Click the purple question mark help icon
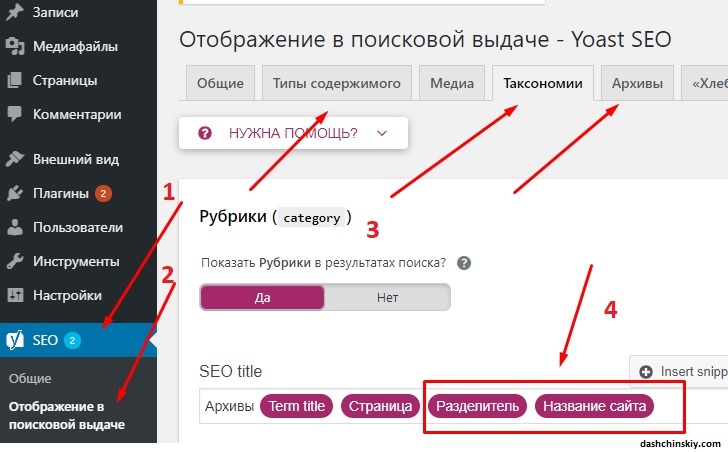Viewport: 728px width, 452px height. 205,133
